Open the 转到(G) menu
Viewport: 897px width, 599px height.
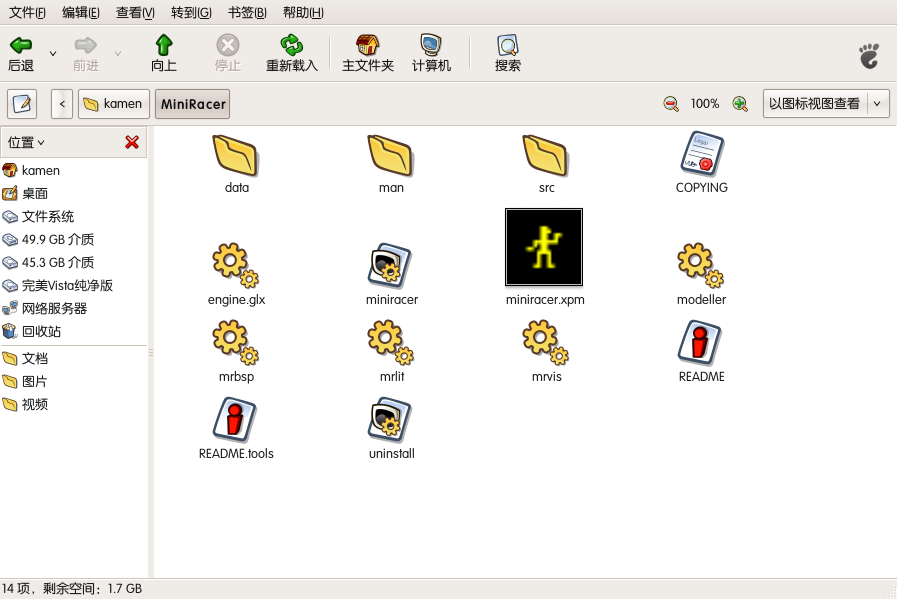[x=191, y=13]
